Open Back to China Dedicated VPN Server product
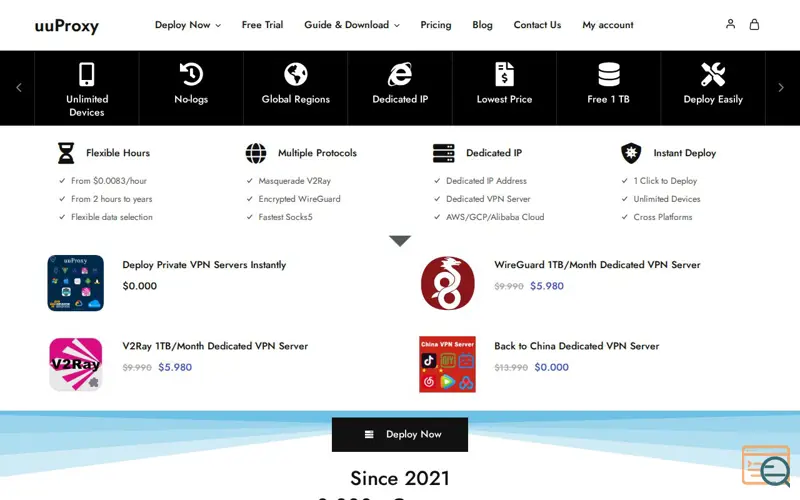Screen dimensions: 800x500 [577, 346]
